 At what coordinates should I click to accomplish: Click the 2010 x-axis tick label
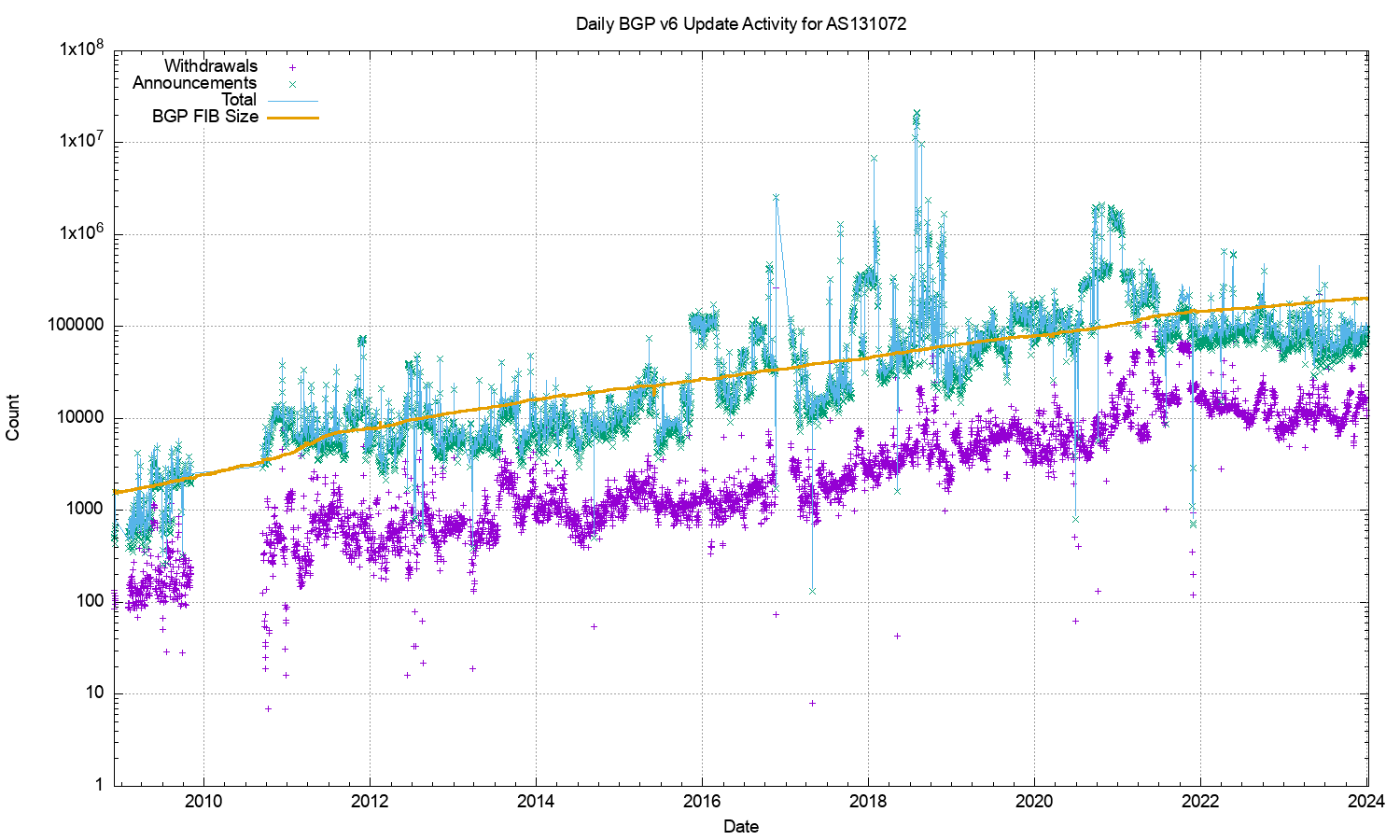tap(203, 801)
